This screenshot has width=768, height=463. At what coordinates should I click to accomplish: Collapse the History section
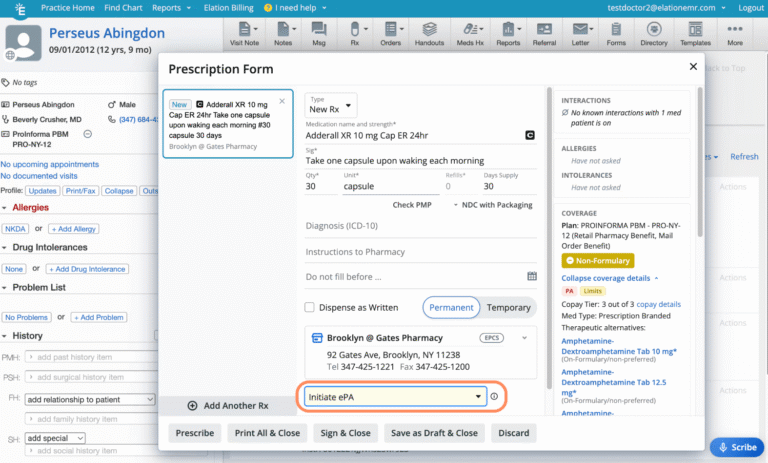pyautogui.click(x=4, y=336)
